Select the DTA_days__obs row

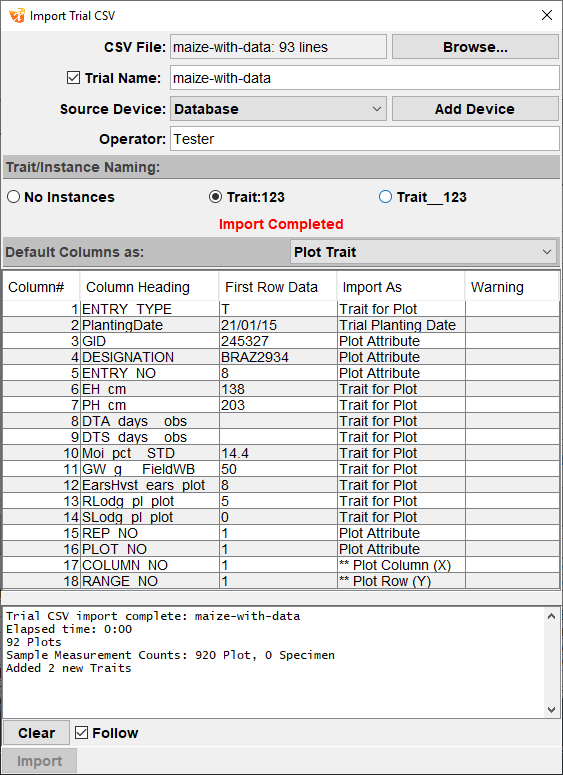click(x=281, y=421)
